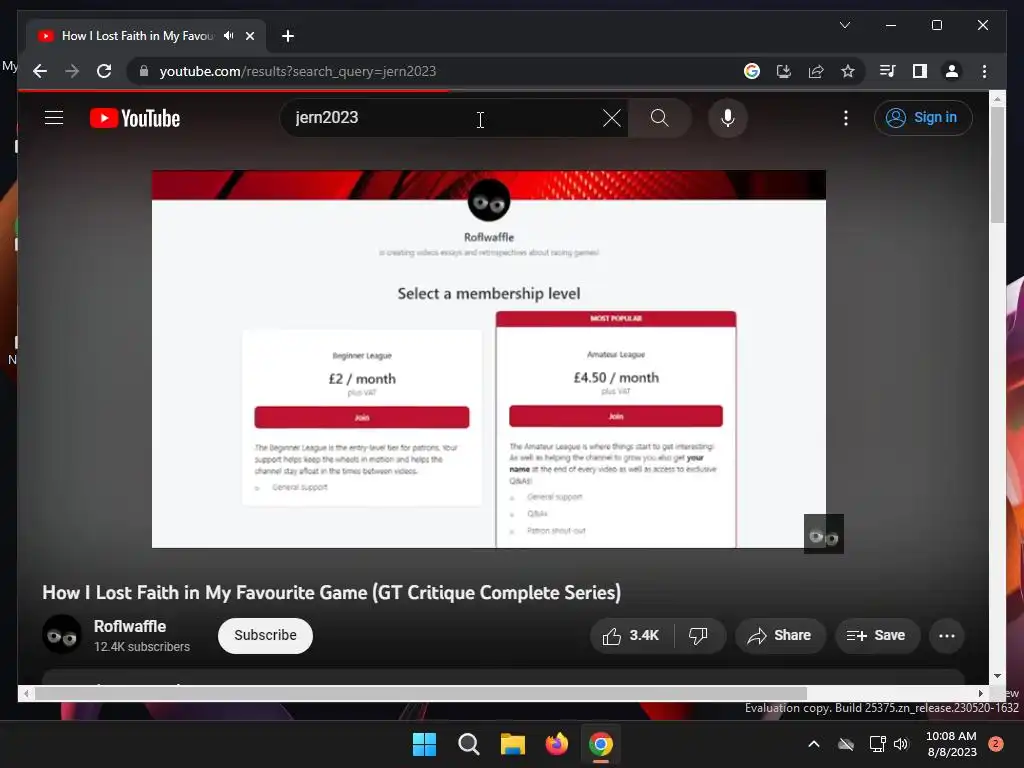The image size is (1024, 768).
Task: Open File Explorer from taskbar
Action: pyautogui.click(x=513, y=744)
